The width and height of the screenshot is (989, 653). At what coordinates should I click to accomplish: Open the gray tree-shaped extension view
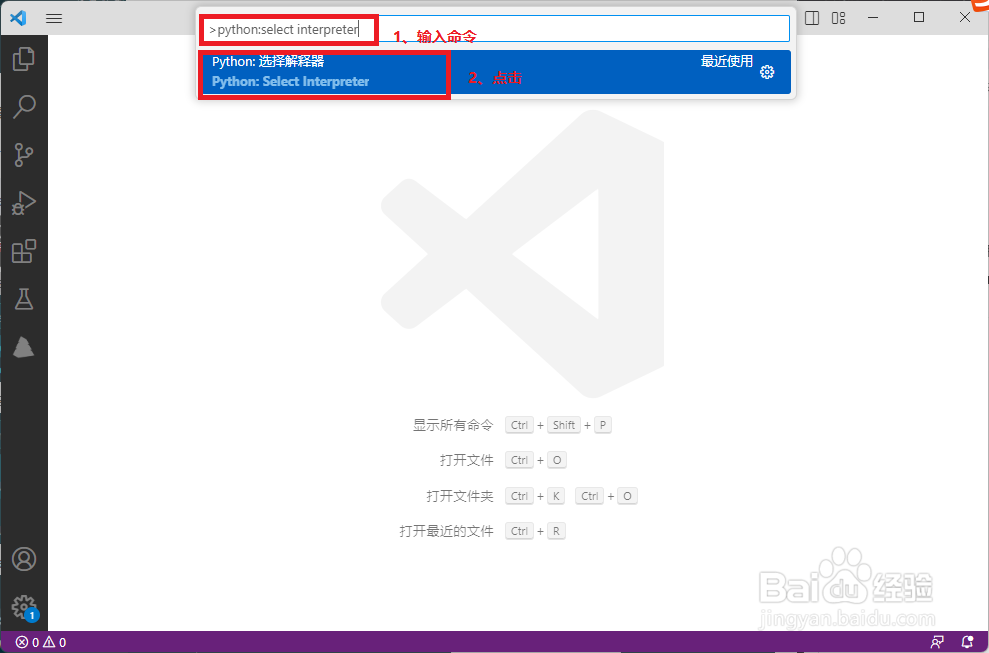click(x=24, y=347)
